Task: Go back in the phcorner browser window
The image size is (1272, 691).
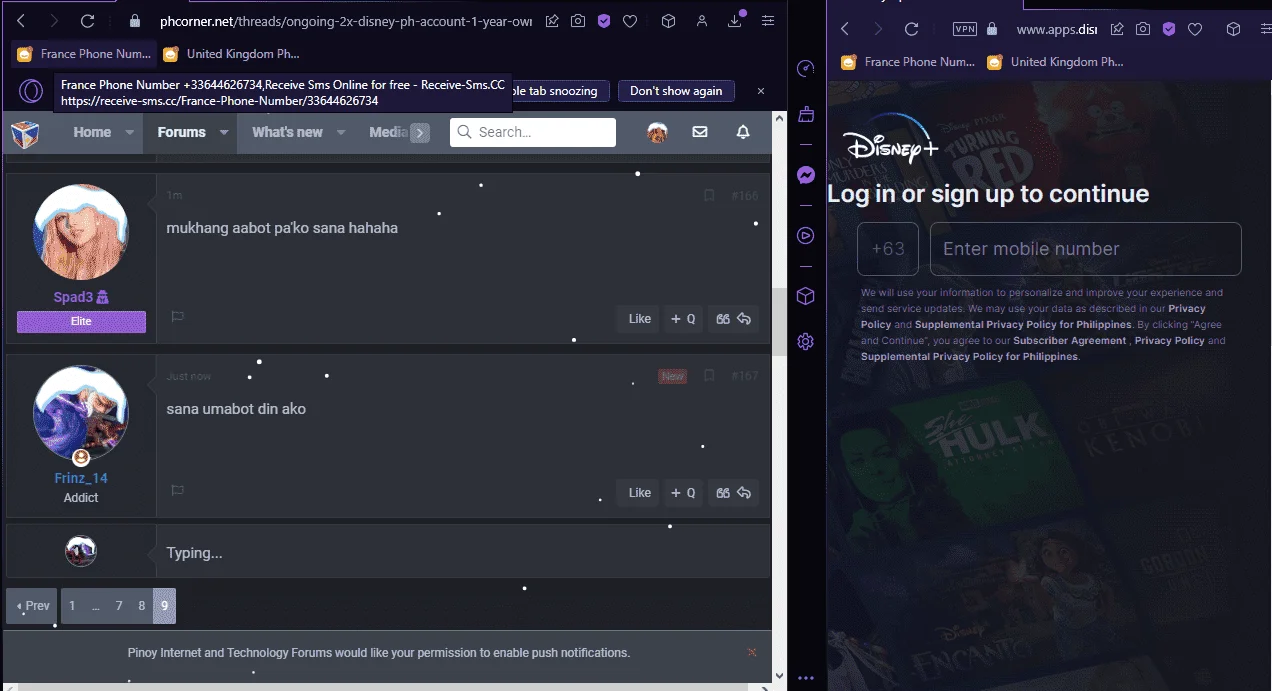Action: 21,21
